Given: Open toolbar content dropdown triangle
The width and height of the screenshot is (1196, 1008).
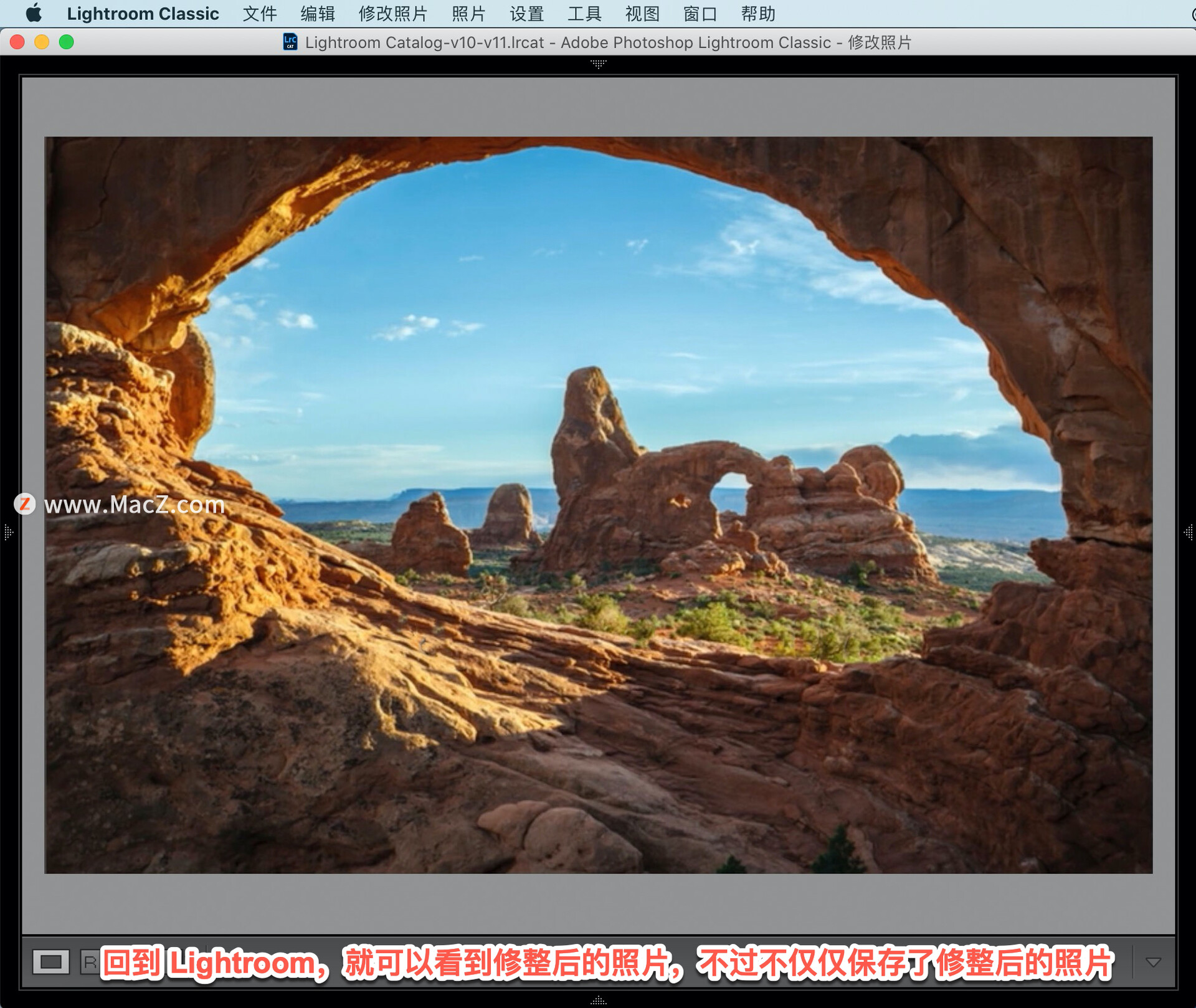Looking at the screenshot, I should coord(1153,962).
